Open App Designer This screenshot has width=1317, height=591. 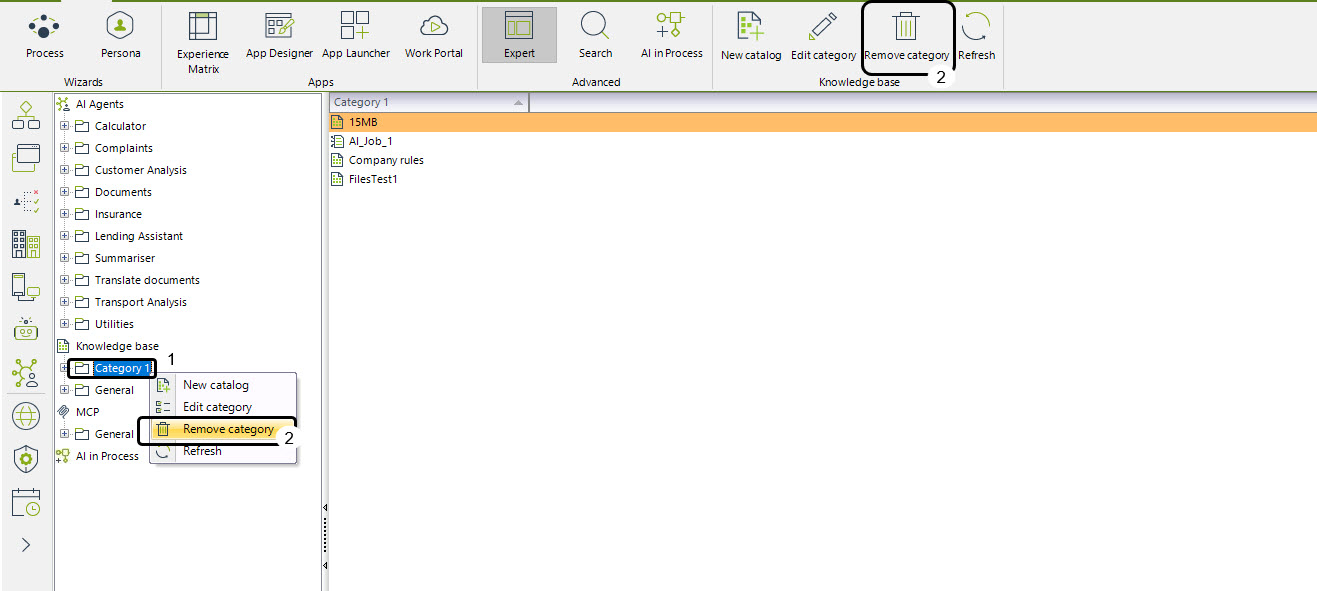279,35
